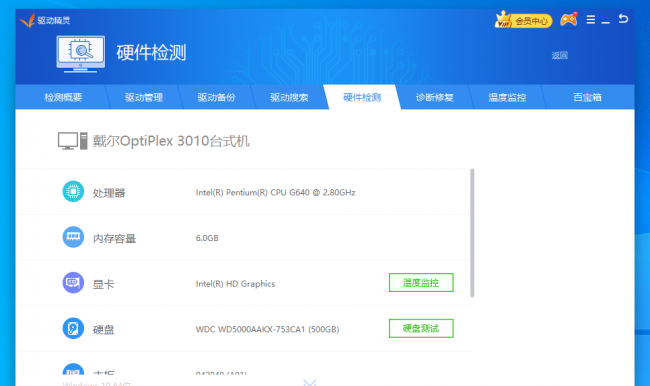Switch to the 诊断修复 tab

point(434,97)
